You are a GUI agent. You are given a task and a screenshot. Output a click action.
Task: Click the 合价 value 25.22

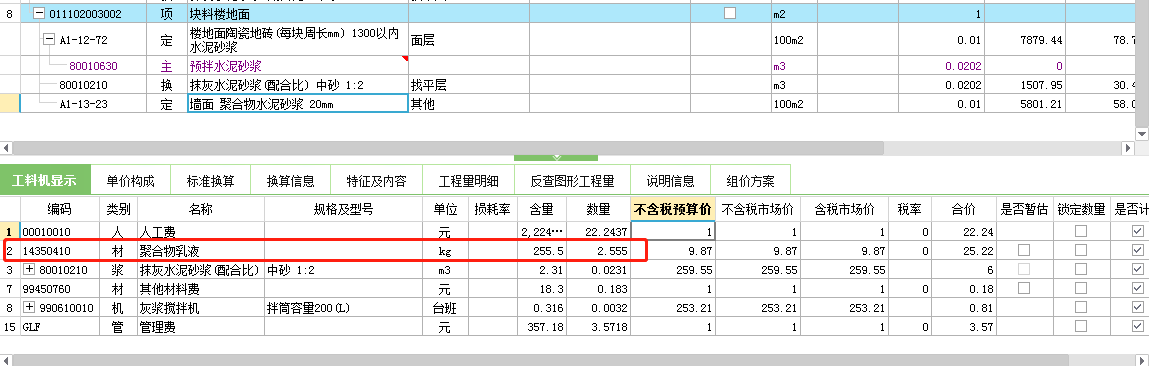(x=979, y=251)
